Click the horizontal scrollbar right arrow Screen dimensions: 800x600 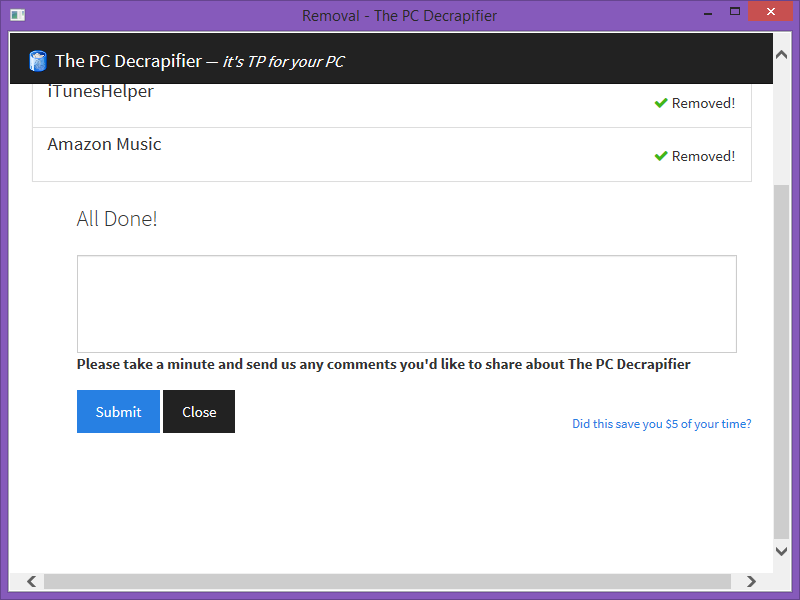pos(751,582)
